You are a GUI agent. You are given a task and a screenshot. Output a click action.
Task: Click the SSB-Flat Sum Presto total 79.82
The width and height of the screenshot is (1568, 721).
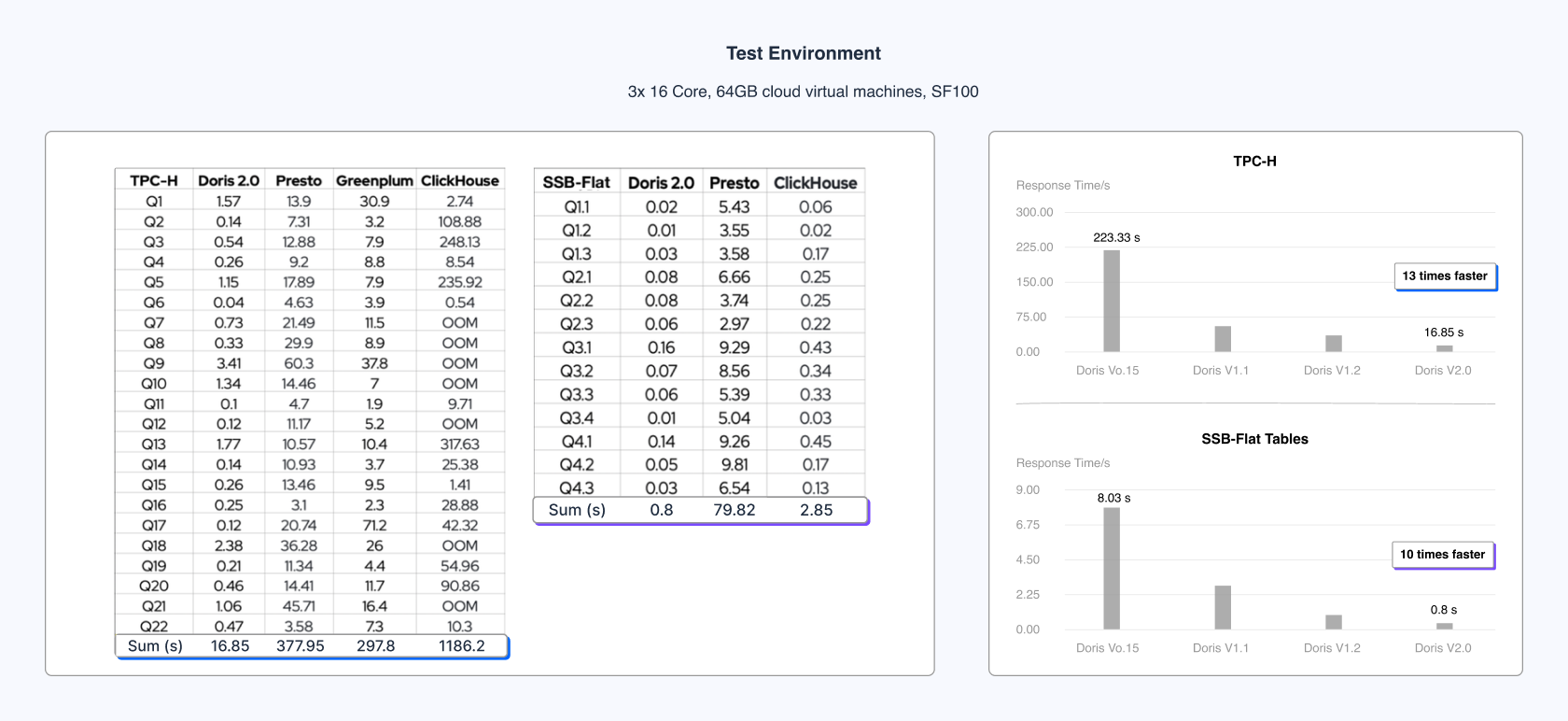(x=735, y=510)
